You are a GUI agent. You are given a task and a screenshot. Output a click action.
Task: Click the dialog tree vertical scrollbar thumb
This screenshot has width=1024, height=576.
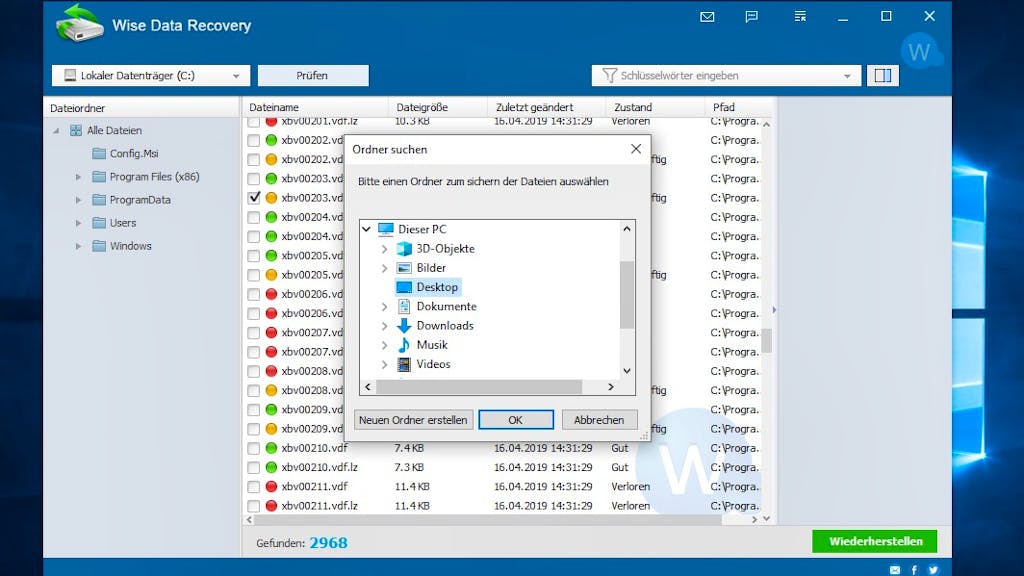pyautogui.click(x=627, y=295)
